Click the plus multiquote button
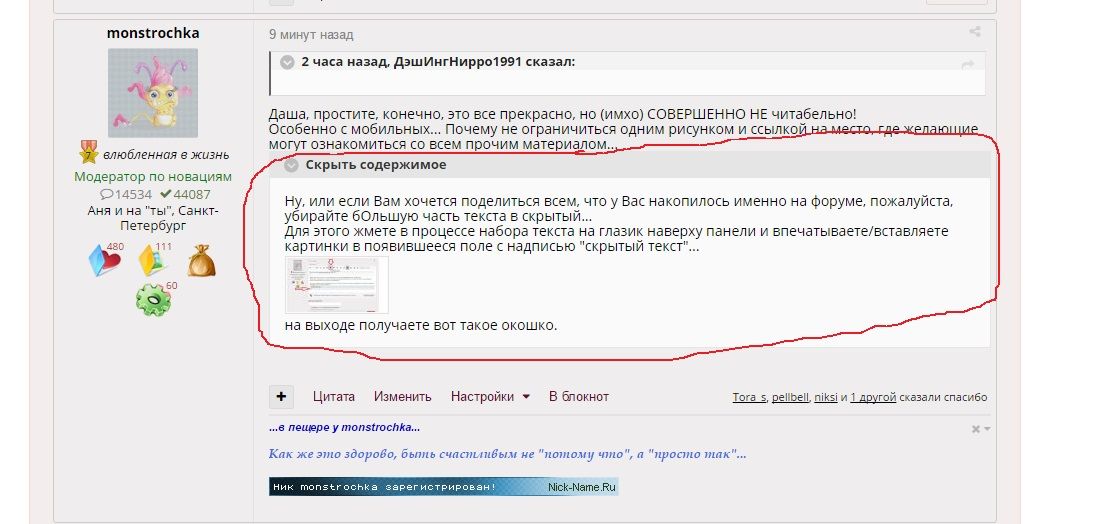This screenshot has height=524, width=1095. 281,396
